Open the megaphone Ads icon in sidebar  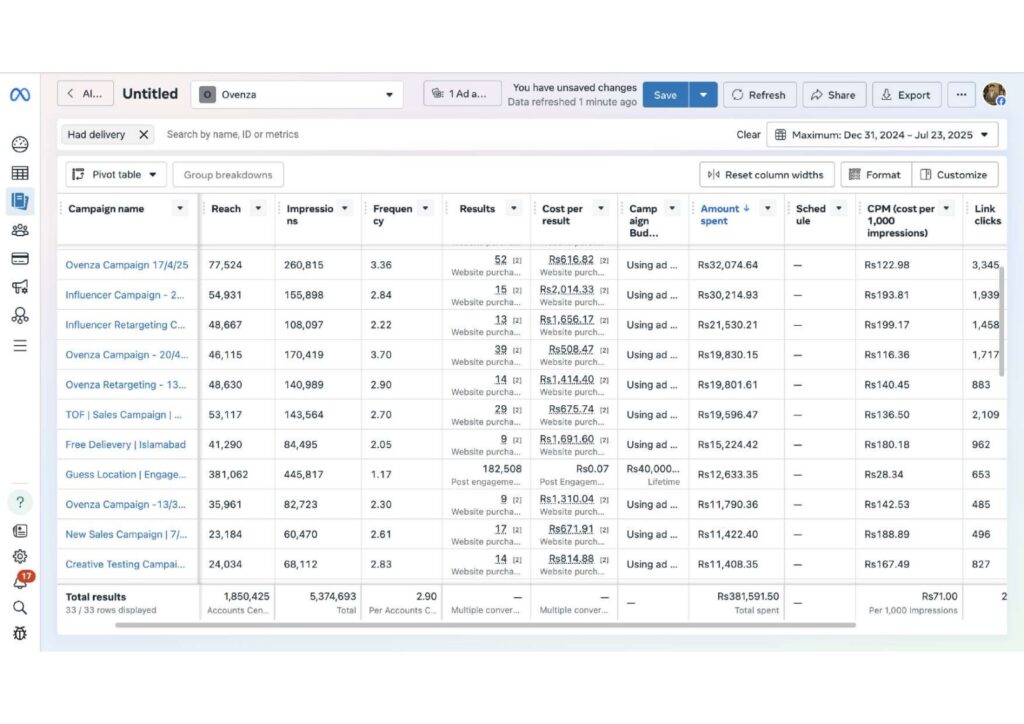click(20, 287)
